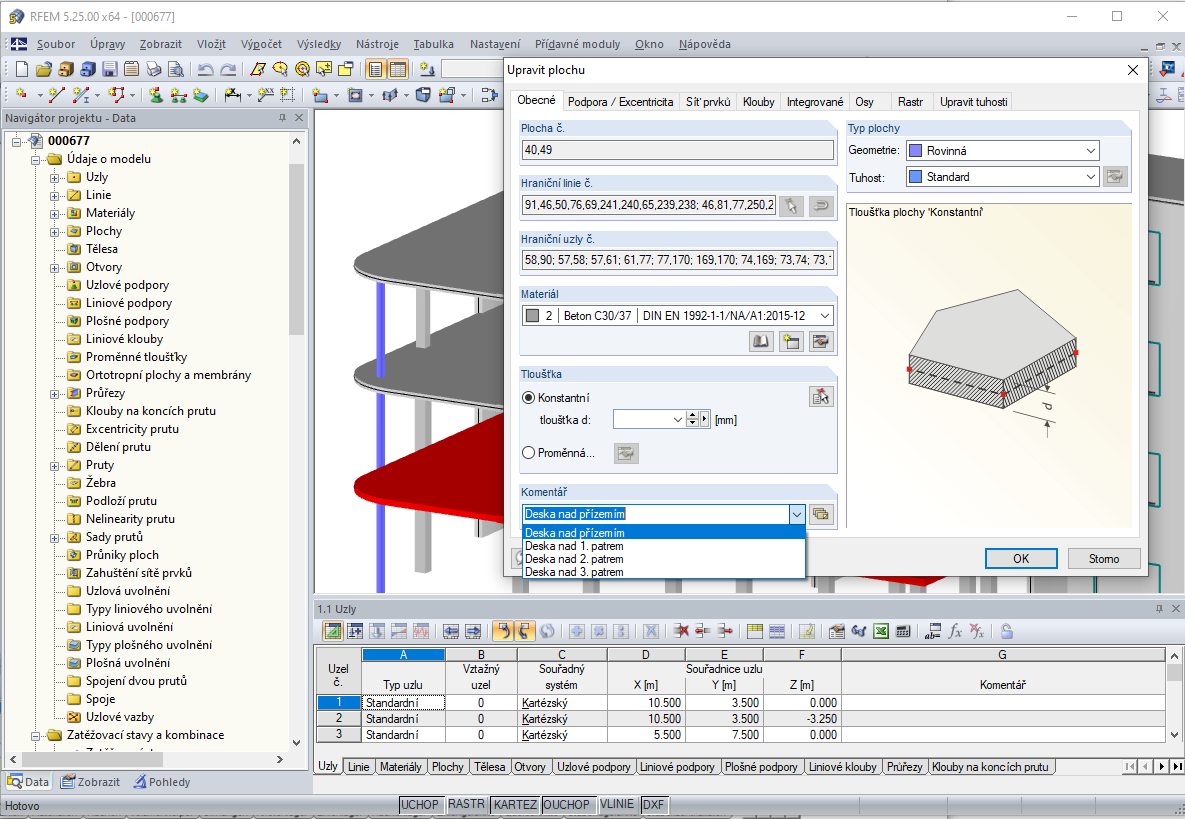This screenshot has height=819, width=1185.
Task: Select the Proměnná thickness radio button
Action: click(x=529, y=453)
